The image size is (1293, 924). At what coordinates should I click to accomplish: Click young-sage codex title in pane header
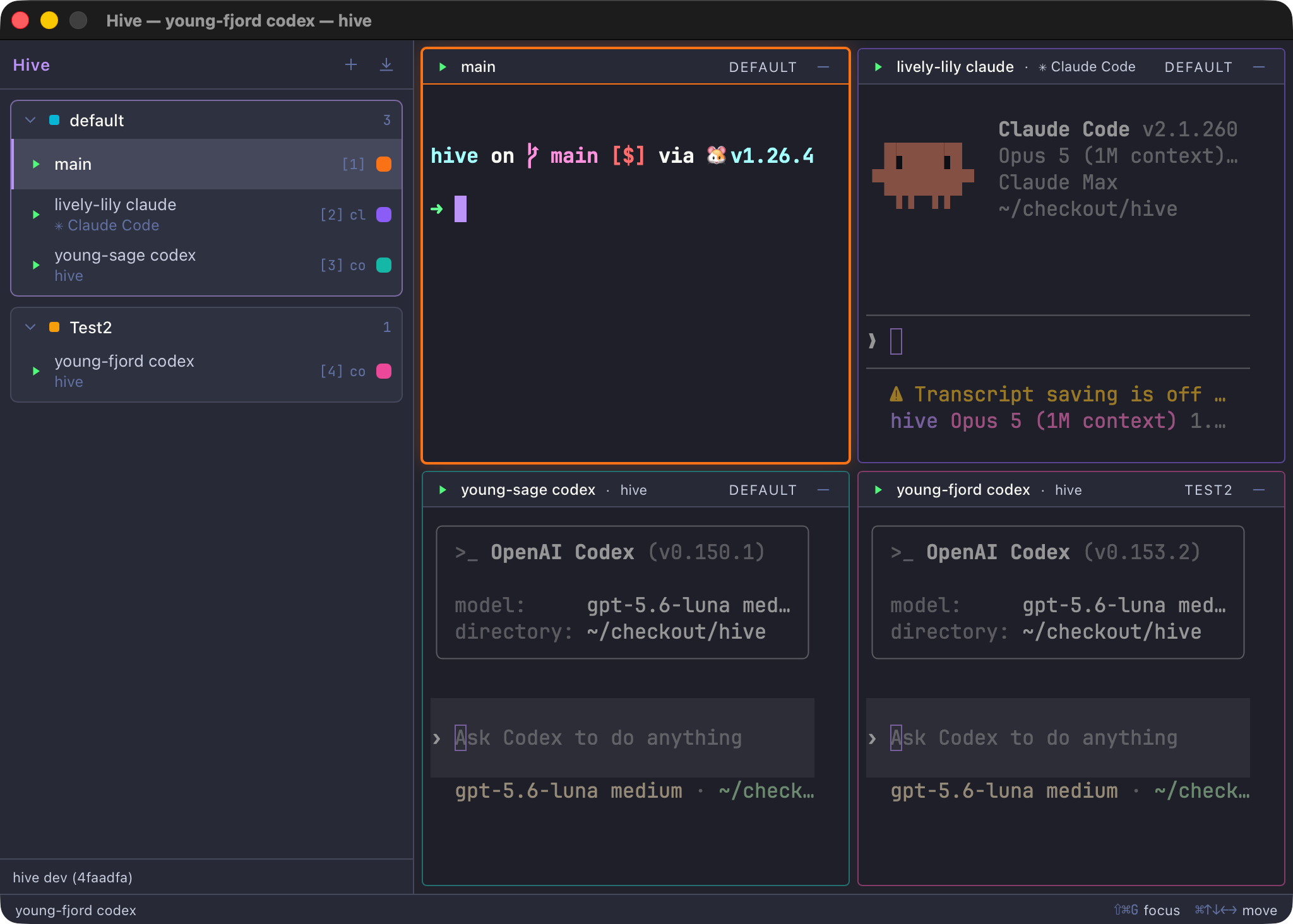pos(528,490)
